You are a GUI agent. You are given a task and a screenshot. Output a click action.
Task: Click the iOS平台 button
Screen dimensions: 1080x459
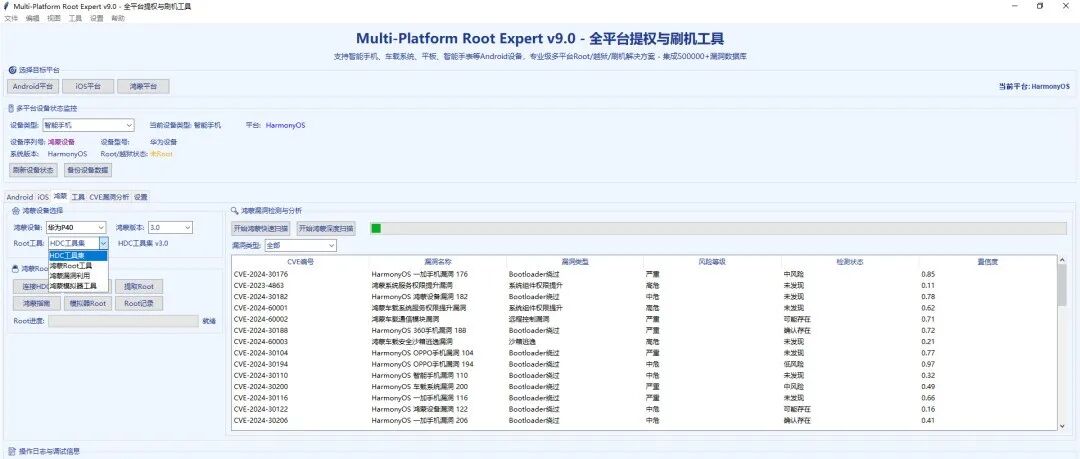(x=88, y=86)
